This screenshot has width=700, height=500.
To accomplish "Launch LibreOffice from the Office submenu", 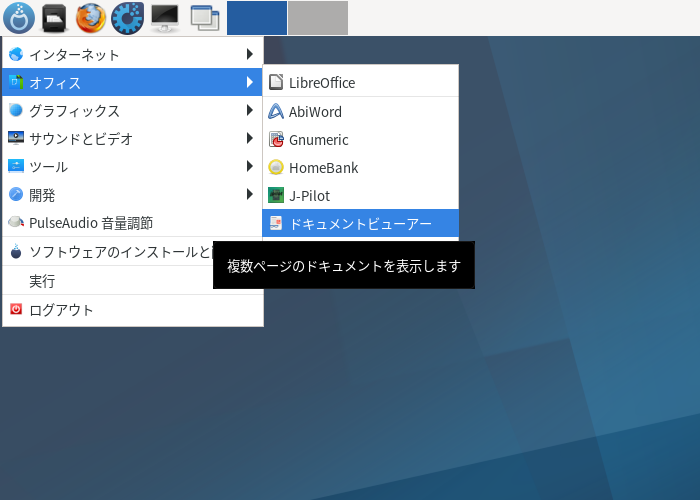I will [361, 82].
